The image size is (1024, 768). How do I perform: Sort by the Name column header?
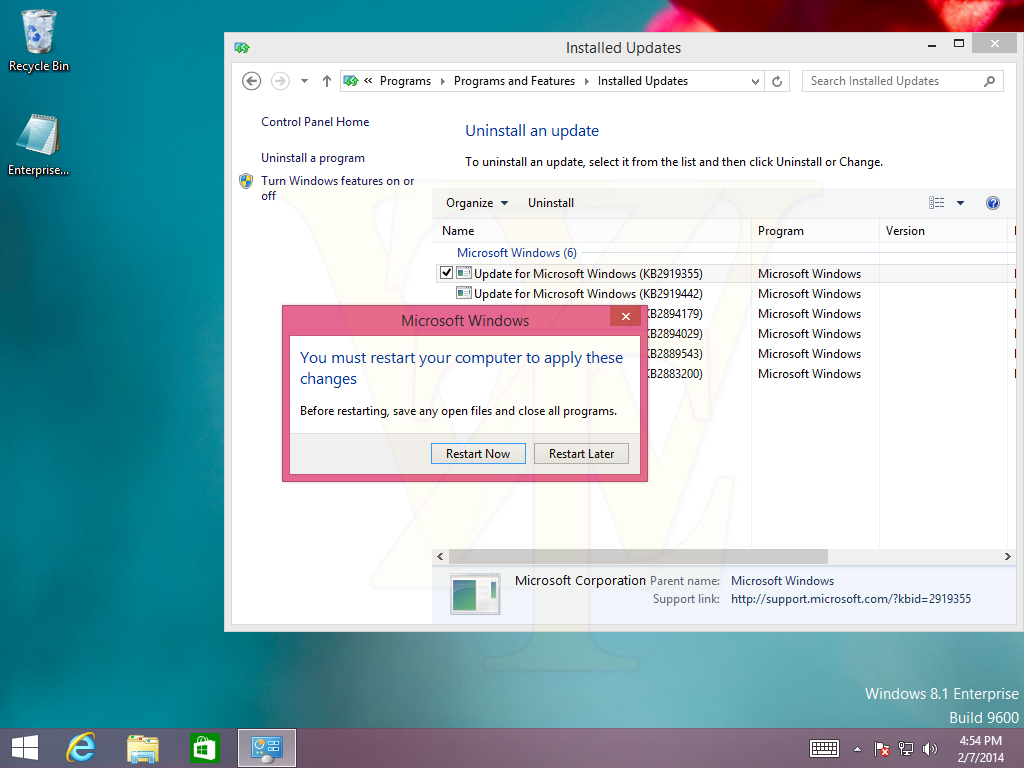592,231
